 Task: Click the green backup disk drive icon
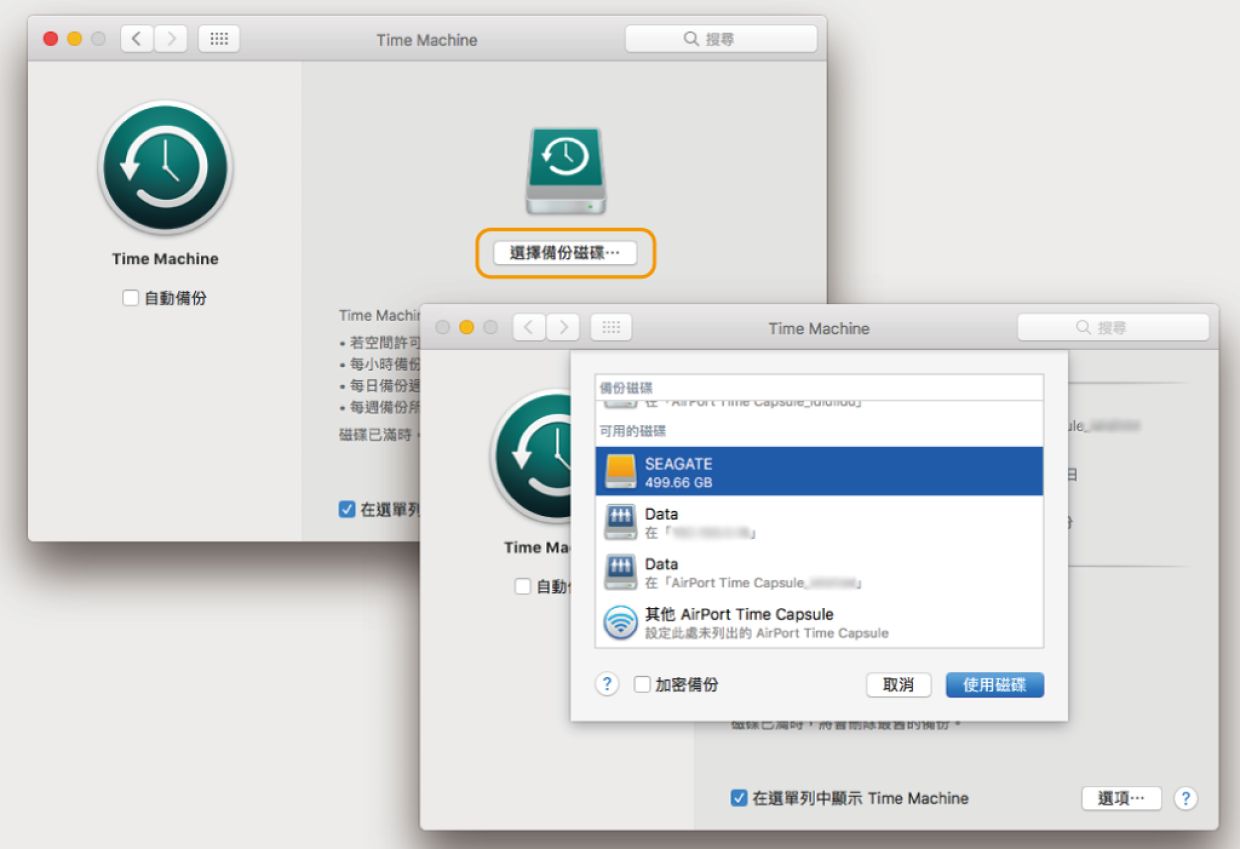point(565,170)
